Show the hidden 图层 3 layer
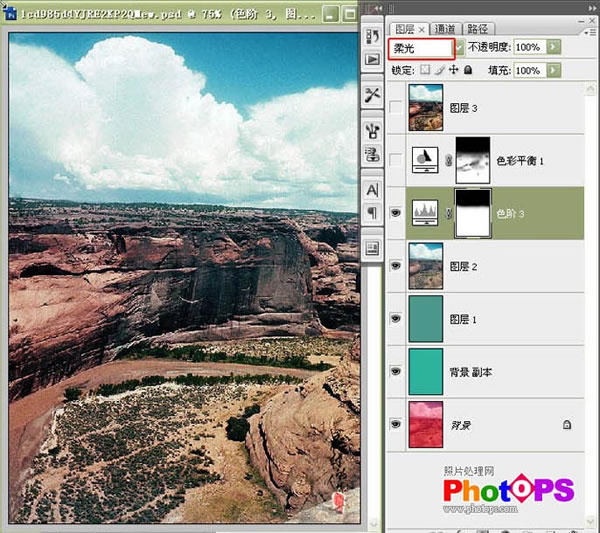Image resolution: width=600 pixels, height=533 pixels. pos(396,107)
